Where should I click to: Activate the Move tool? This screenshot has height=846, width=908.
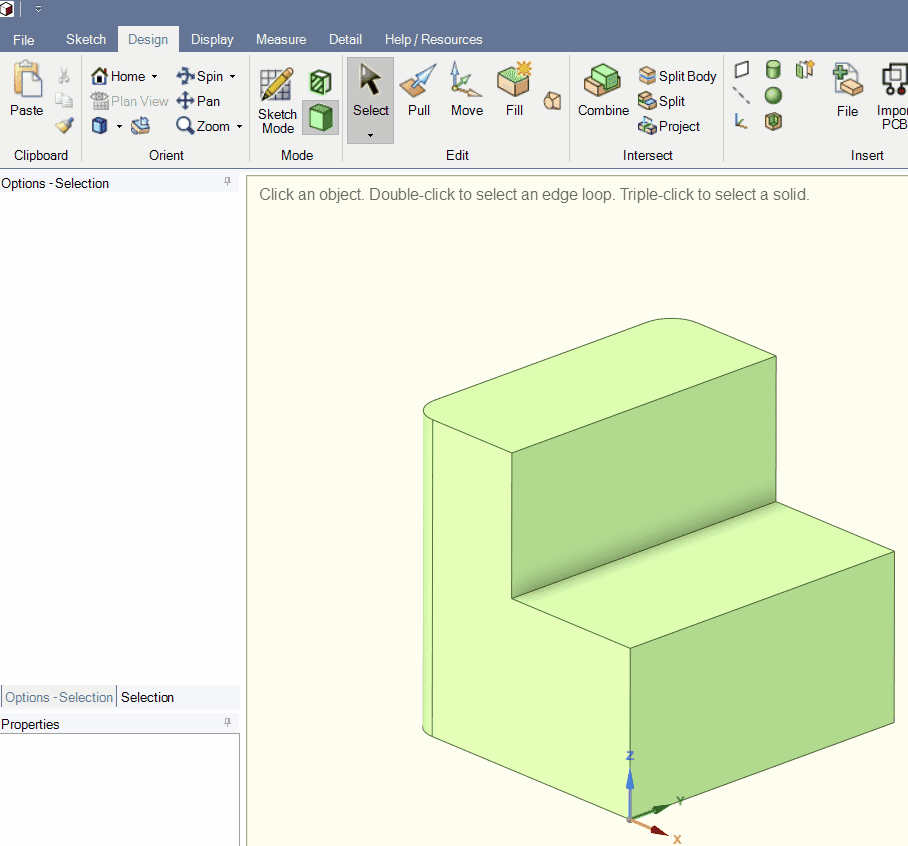tap(467, 89)
